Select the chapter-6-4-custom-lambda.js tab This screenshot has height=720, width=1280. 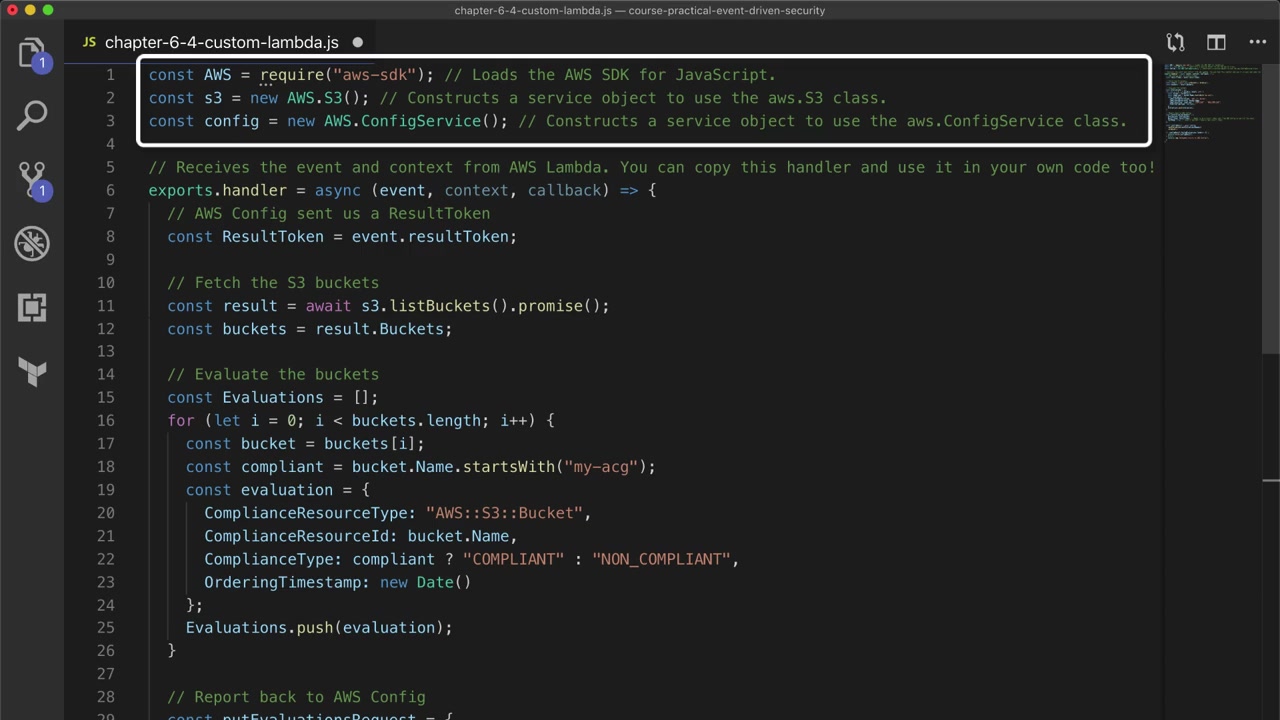point(221,42)
